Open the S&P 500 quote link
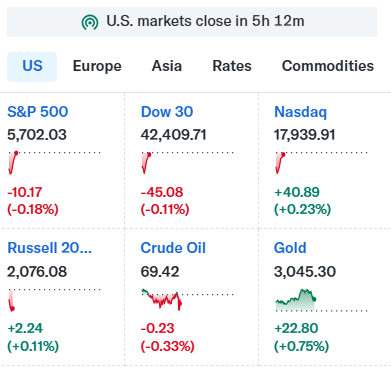Viewport: 391px width, 368px height. [38, 112]
